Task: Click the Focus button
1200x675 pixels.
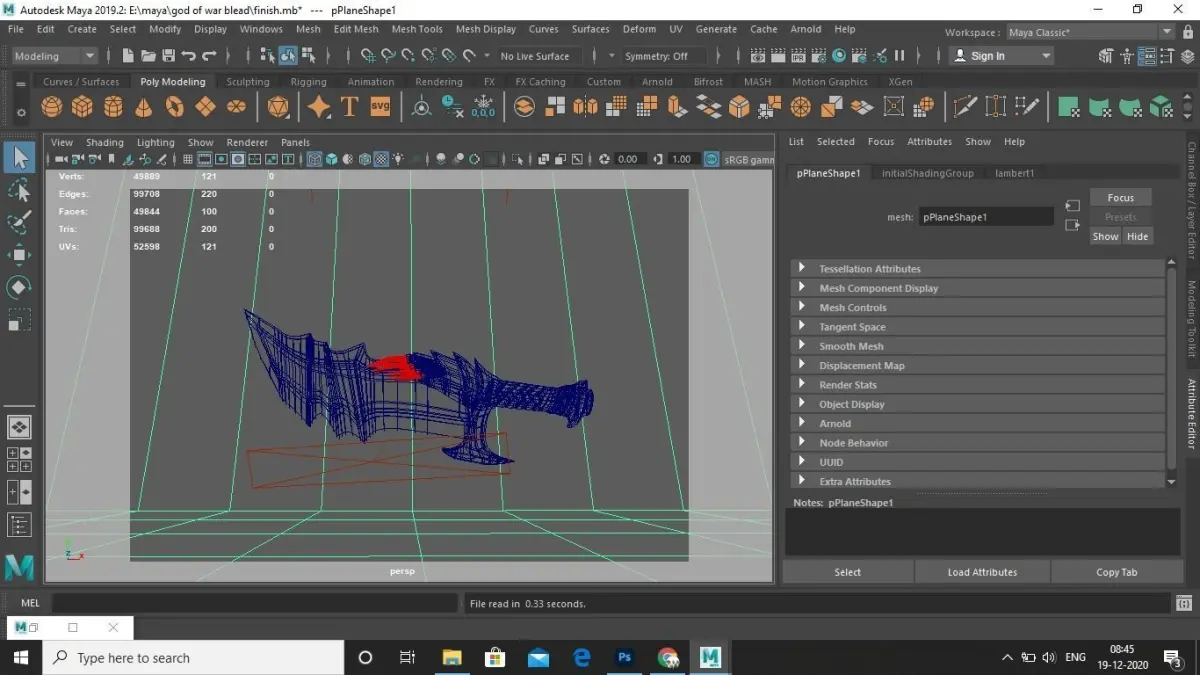Action: coord(1121,197)
